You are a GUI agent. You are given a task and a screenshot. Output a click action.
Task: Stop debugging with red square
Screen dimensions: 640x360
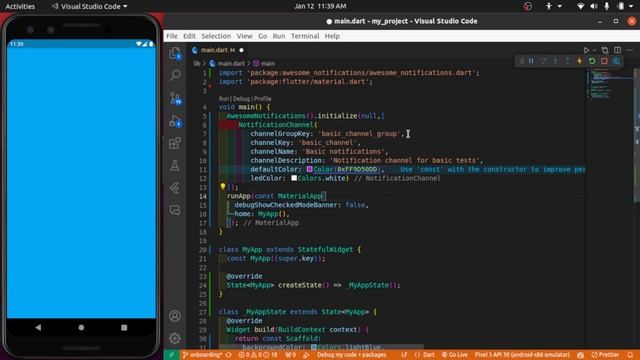(x=604, y=61)
